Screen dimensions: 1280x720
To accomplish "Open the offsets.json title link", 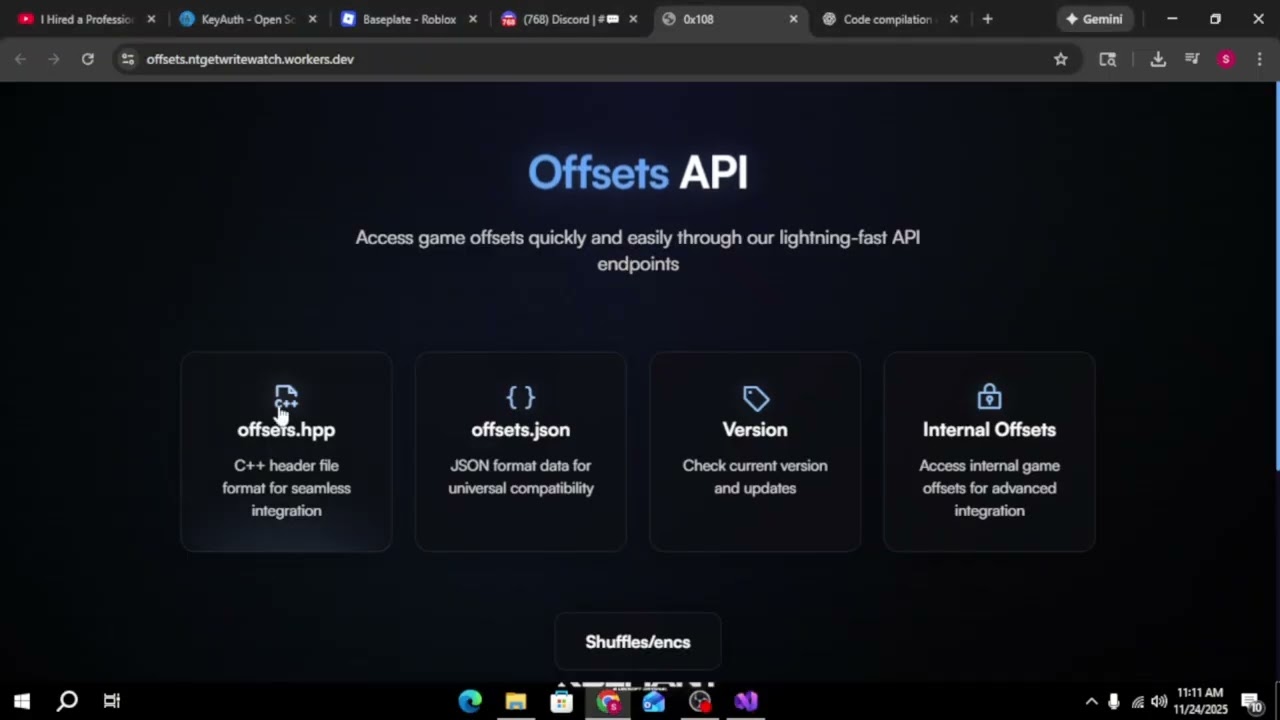I will (521, 430).
